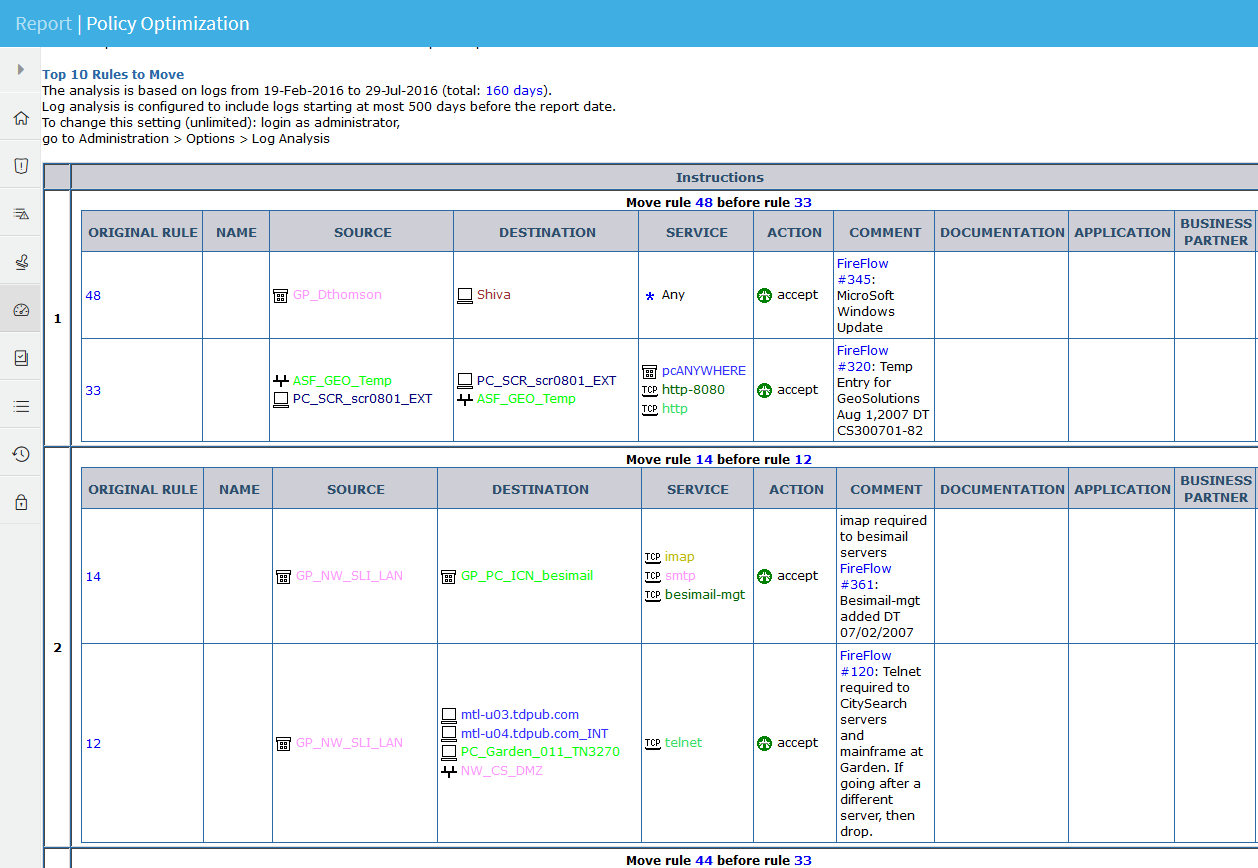Click the padlock icon in sidebar

pyautogui.click(x=21, y=502)
